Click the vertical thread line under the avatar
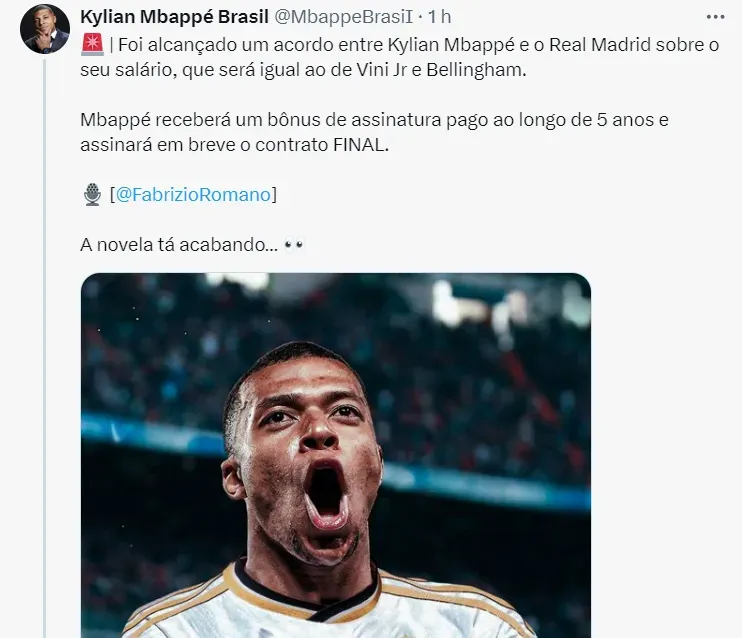This screenshot has width=742, height=638. pyautogui.click(x=45, y=348)
